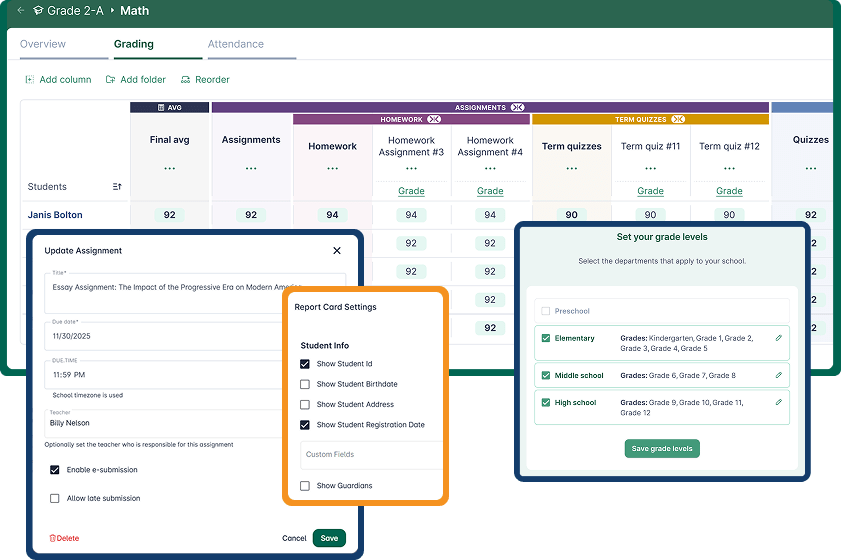Click Grade link under Term quiz #11
The image size is (842, 560).
click(650, 191)
